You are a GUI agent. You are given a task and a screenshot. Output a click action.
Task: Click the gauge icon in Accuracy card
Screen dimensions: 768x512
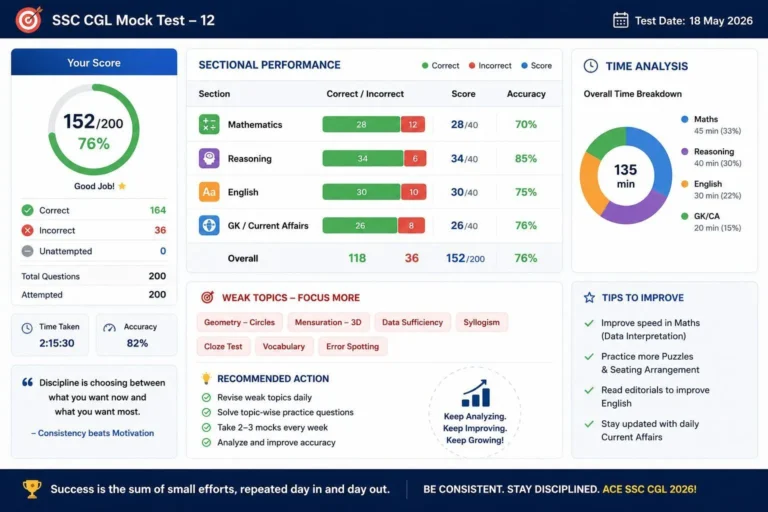click(109, 328)
